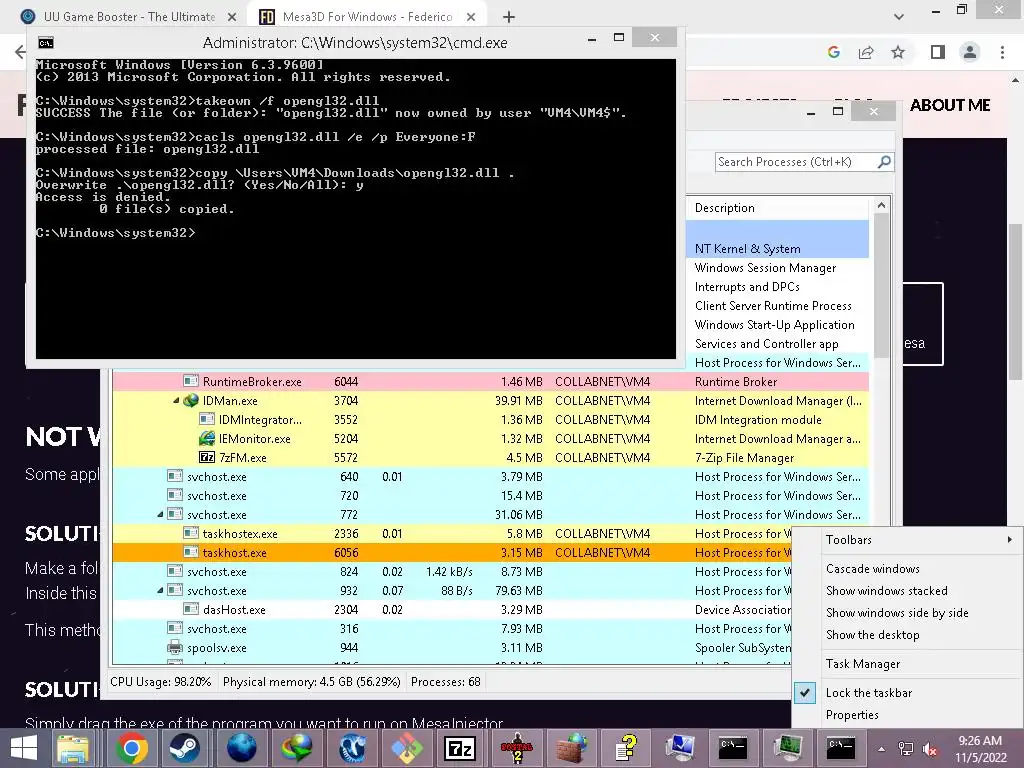Open the blue globe browser taskbar icon

coord(241,748)
